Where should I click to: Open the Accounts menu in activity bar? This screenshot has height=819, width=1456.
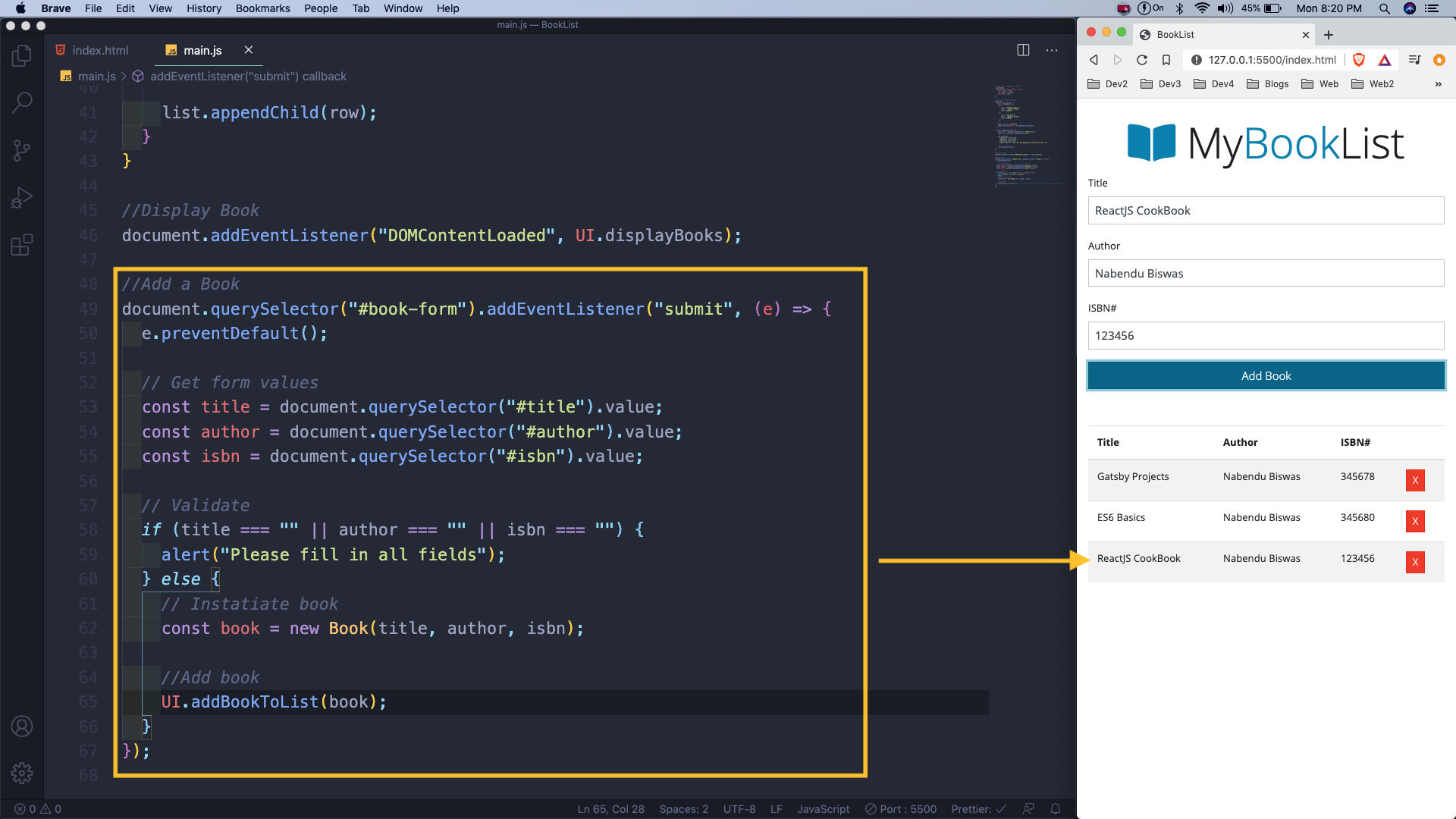22,726
